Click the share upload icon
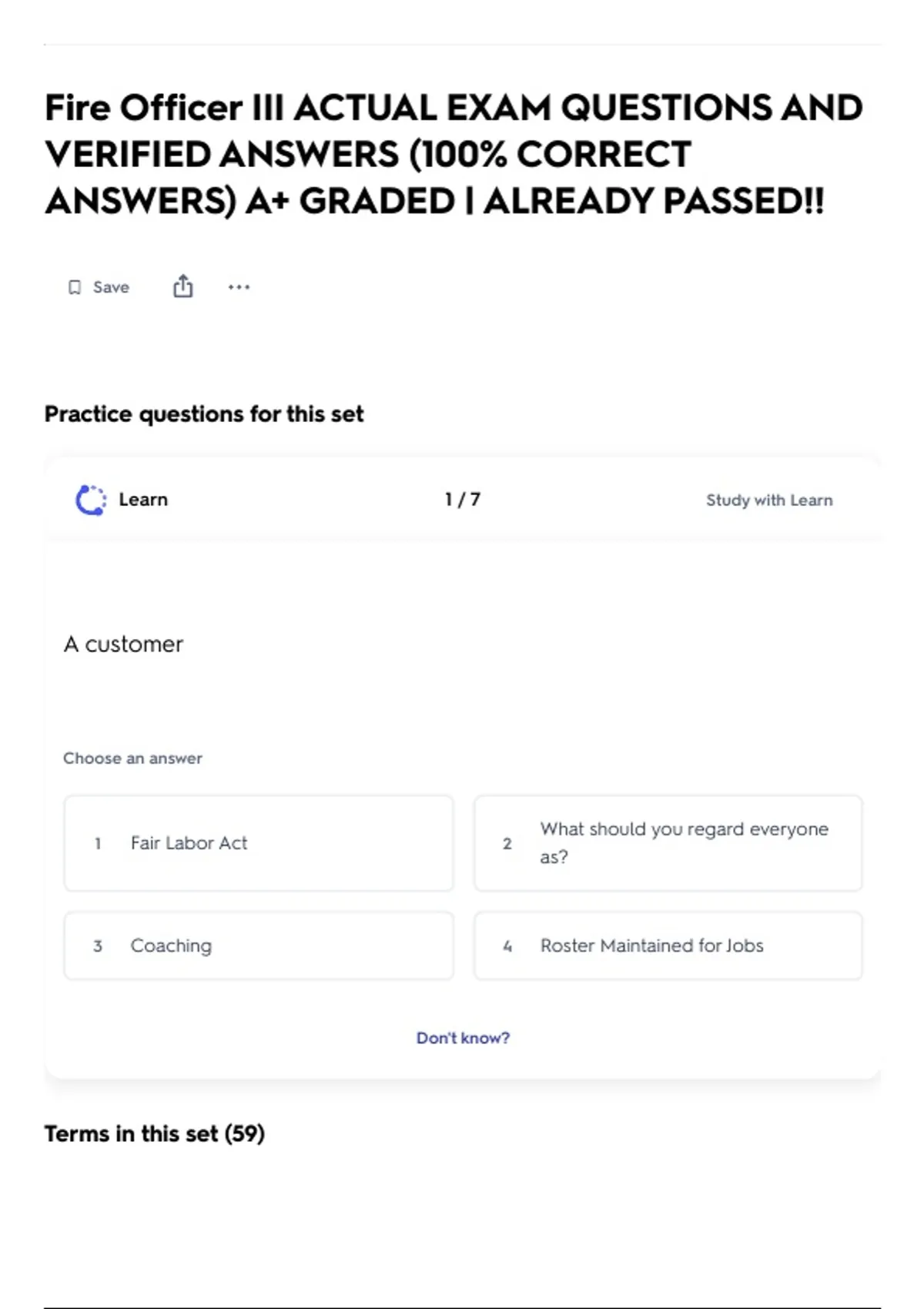The width and height of the screenshot is (924, 1309). point(182,286)
